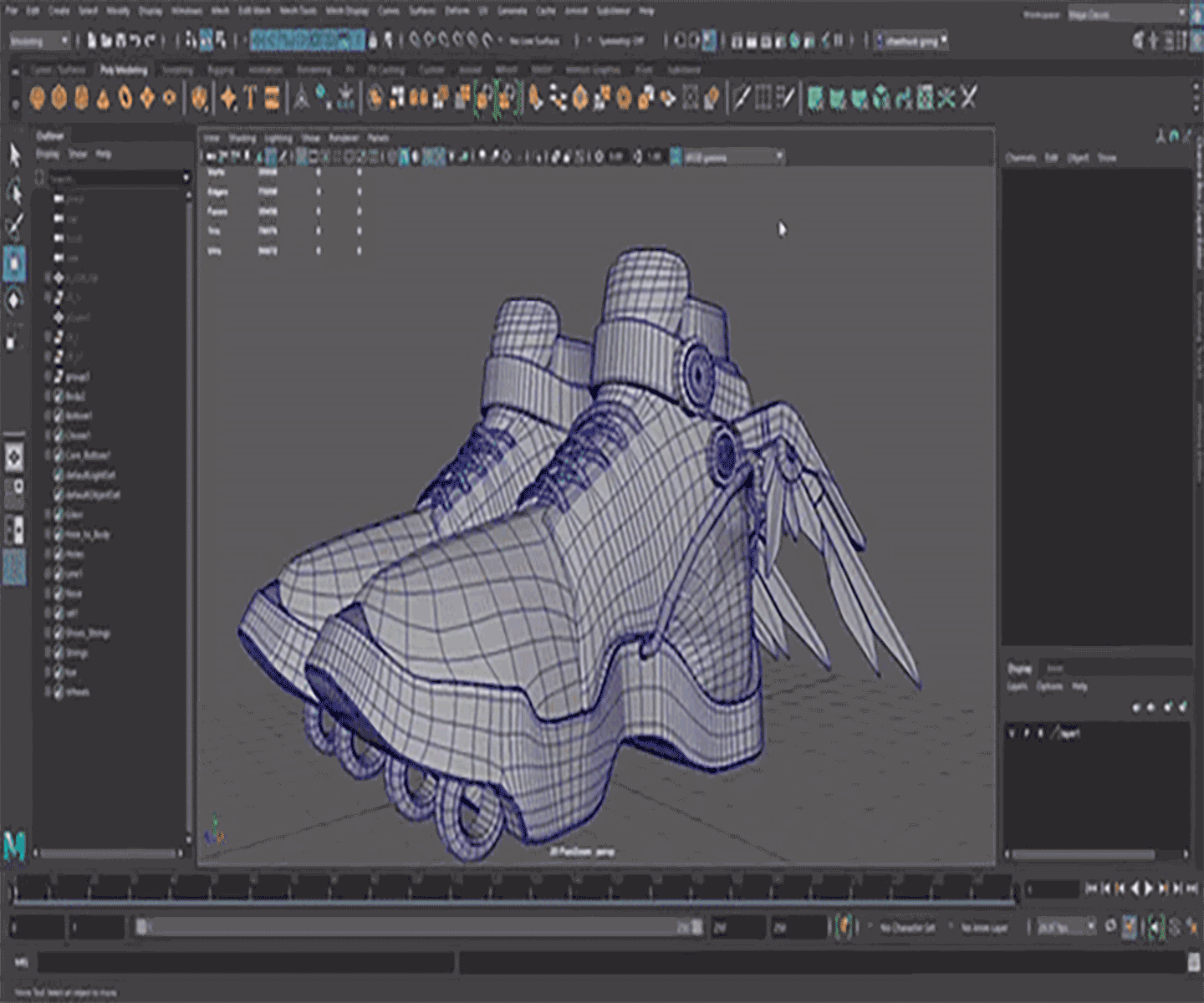The width and height of the screenshot is (1204, 1003).
Task: Pick the Select tool arrow in toolbox
Action: click(x=14, y=155)
